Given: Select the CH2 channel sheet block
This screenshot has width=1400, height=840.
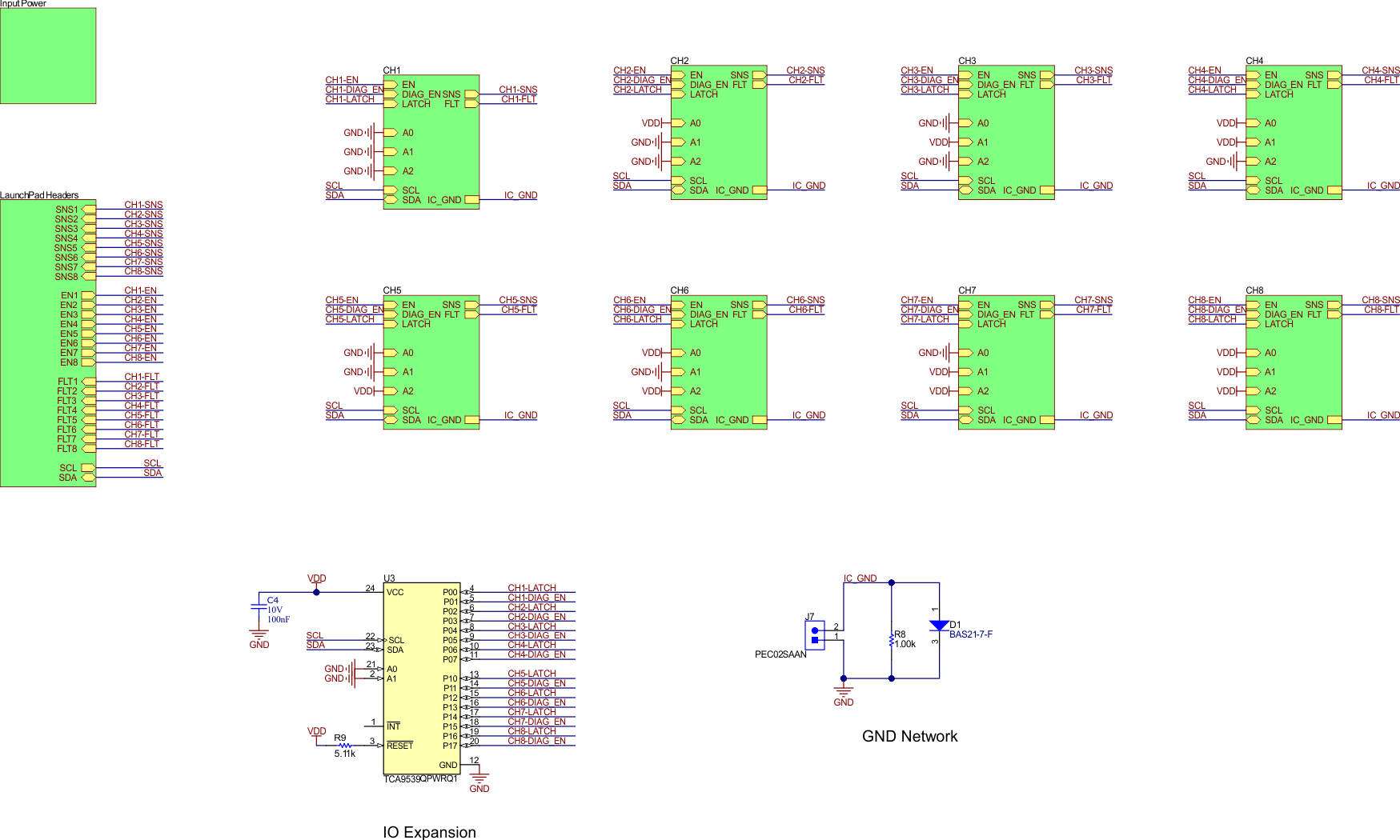Looking at the screenshot, I should click(x=718, y=133).
